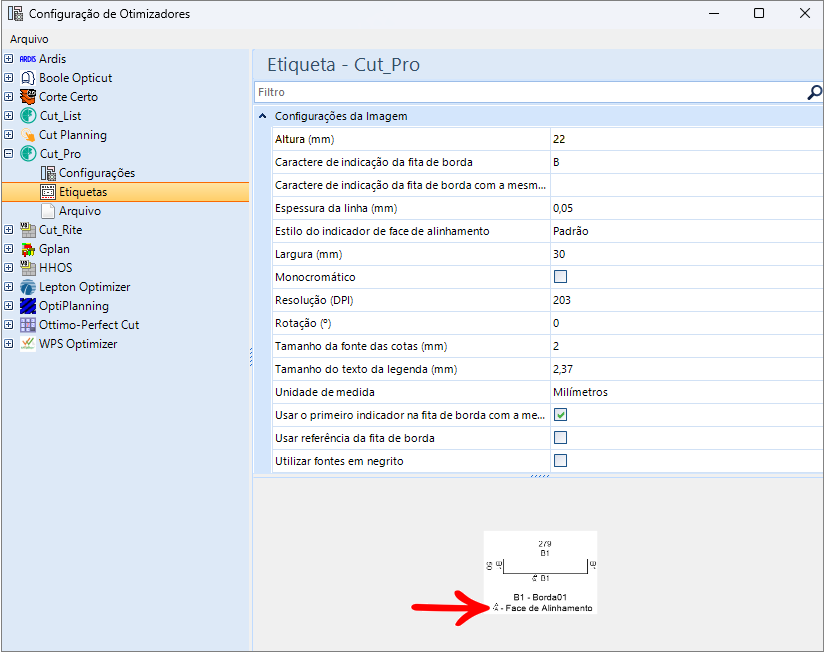This screenshot has width=825, height=653.
Task: Expand the Cut_List tree node
Action: (x=8, y=115)
